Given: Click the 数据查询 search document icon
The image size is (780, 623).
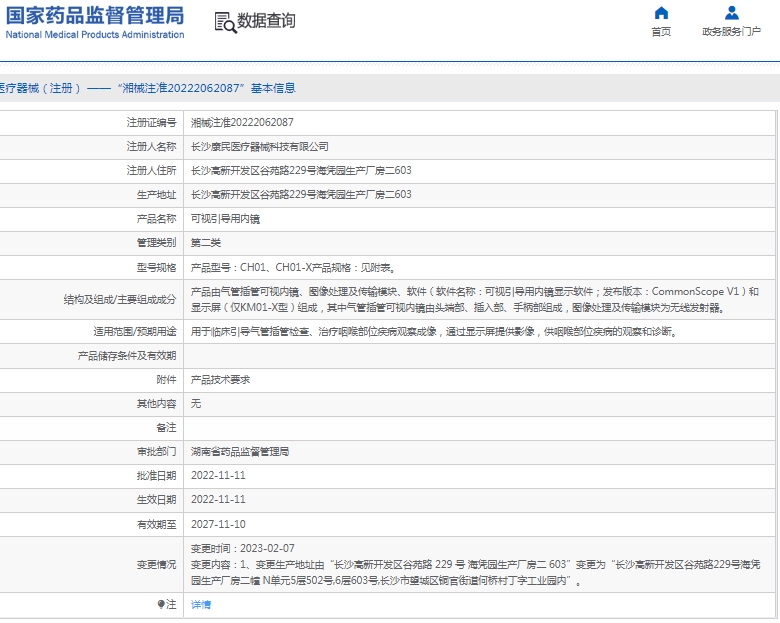Looking at the screenshot, I should pyautogui.click(x=225, y=22).
